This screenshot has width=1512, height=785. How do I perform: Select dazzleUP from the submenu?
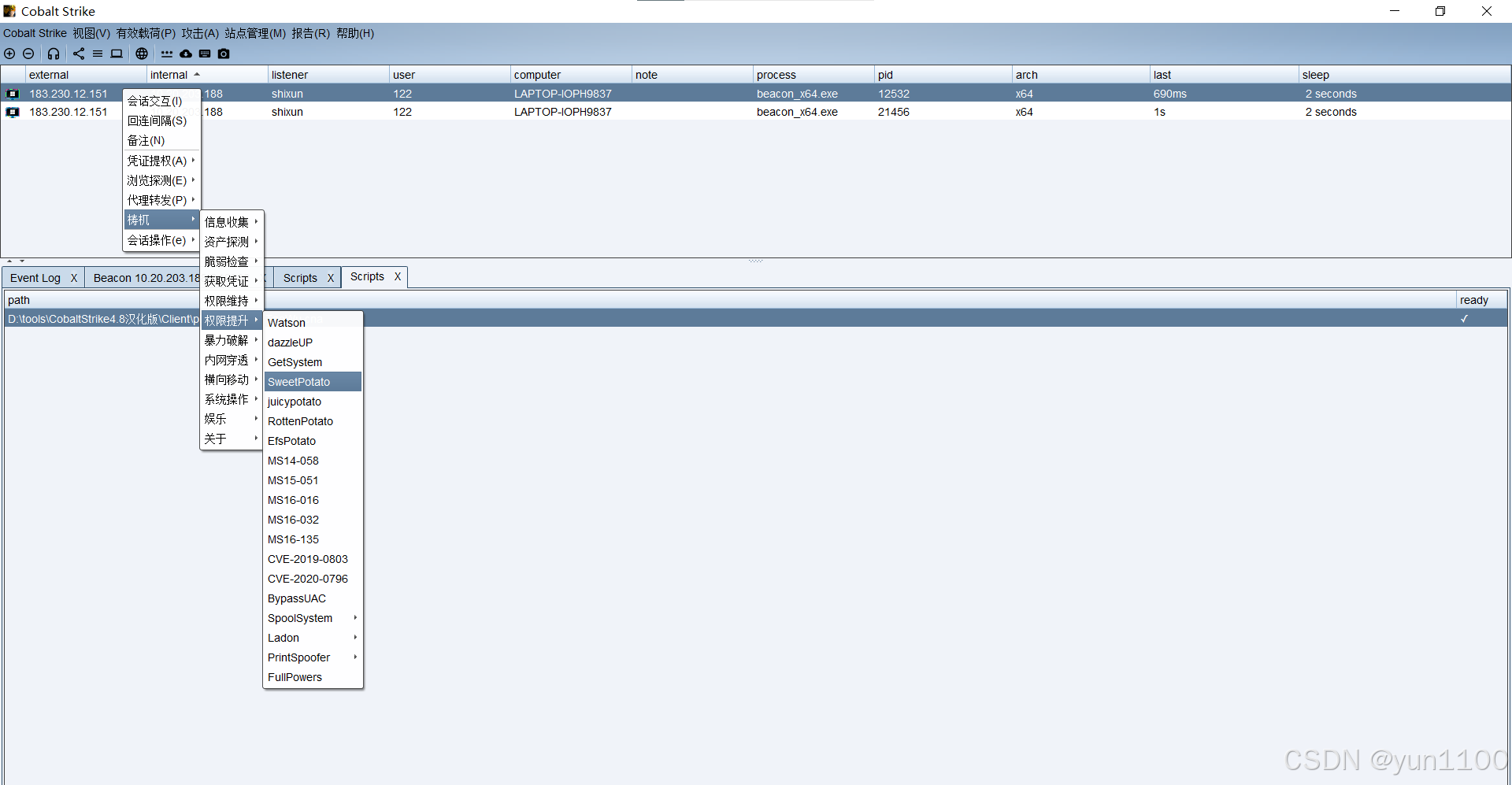pos(313,343)
